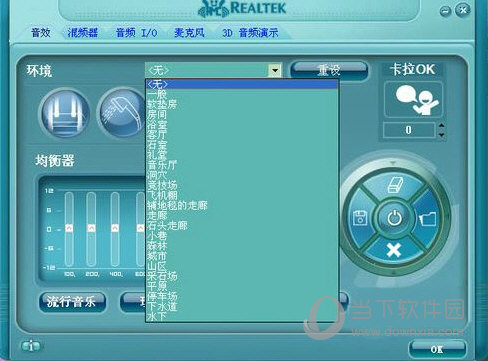
Task: Open the 环境 environment dropdown arrow
Action: [x=275, y=70]
